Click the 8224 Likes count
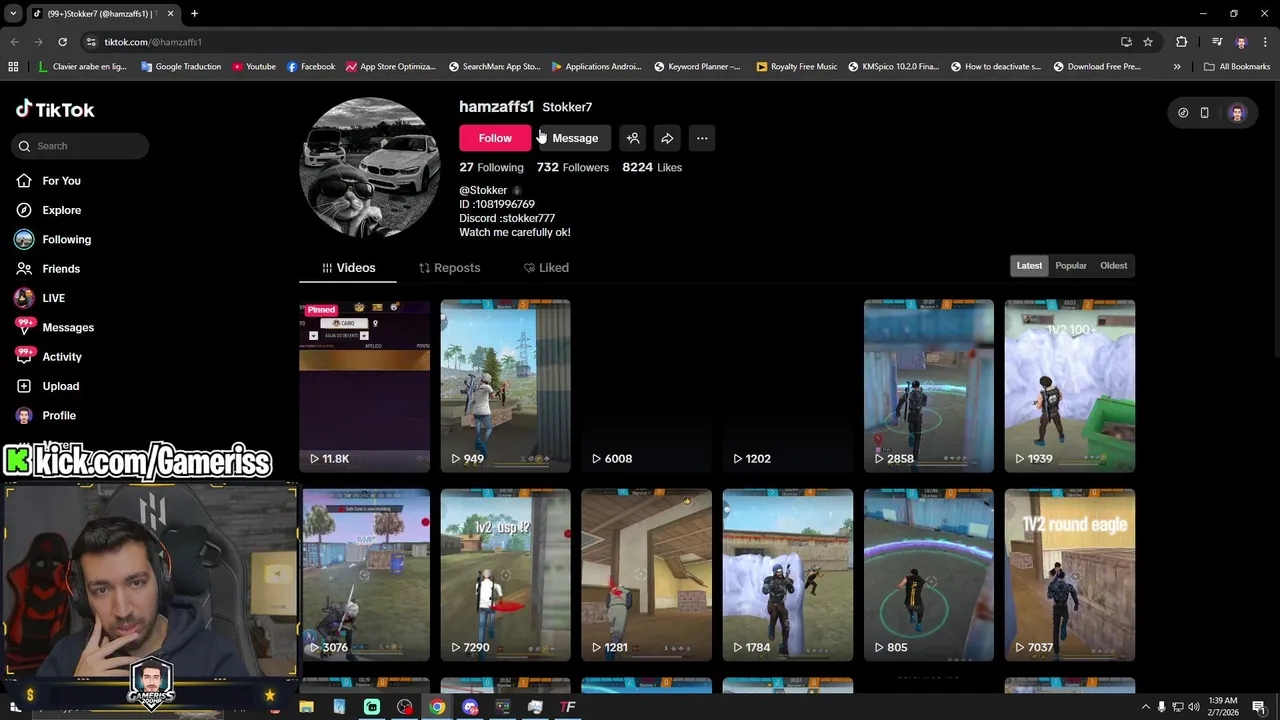Image resolution: width=1280 pixels, height=720 pixels. click(x=652, y=167)
